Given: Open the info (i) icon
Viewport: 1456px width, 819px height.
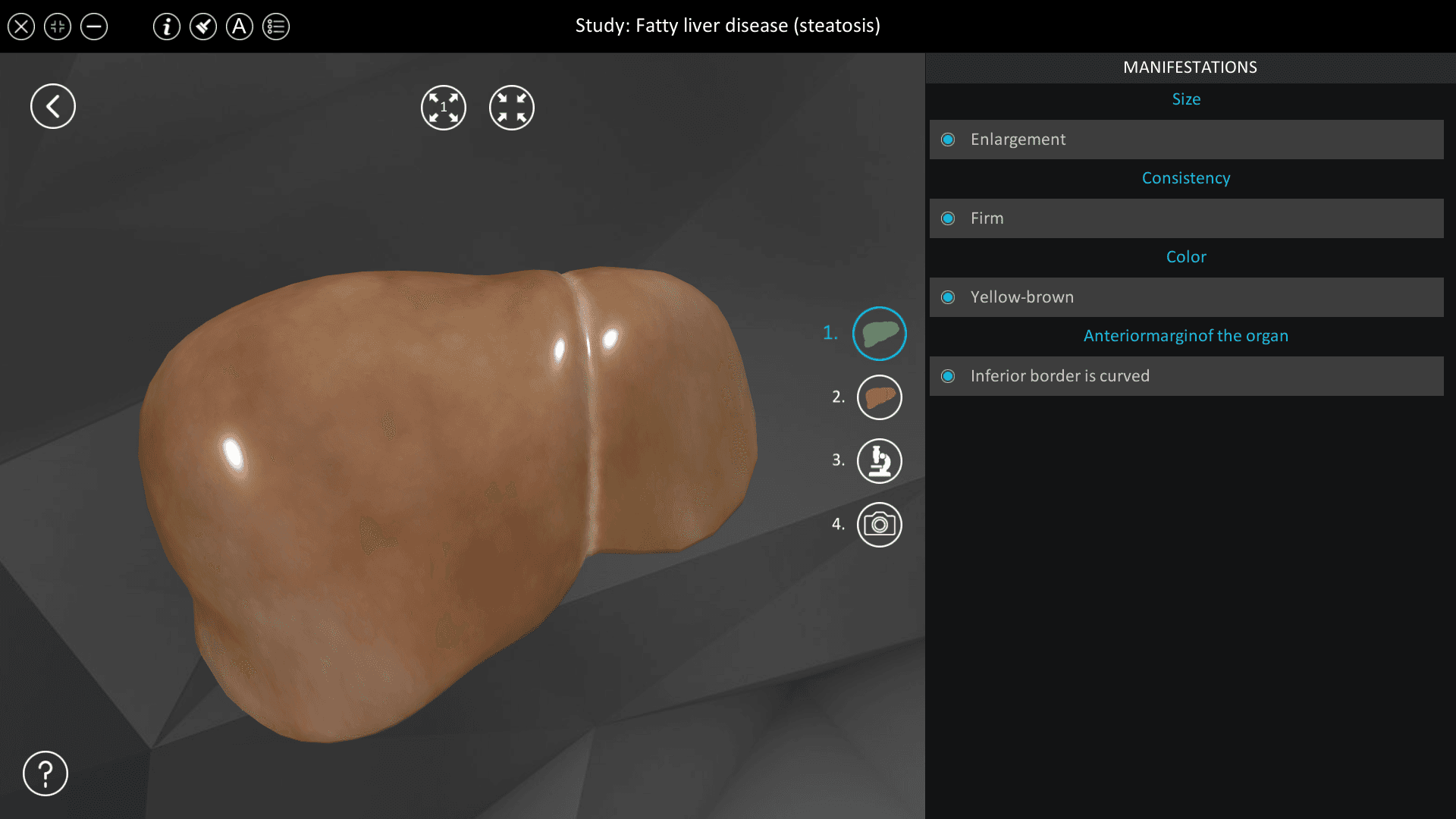Looking at the screenshot, I should (x=167, y=27).
